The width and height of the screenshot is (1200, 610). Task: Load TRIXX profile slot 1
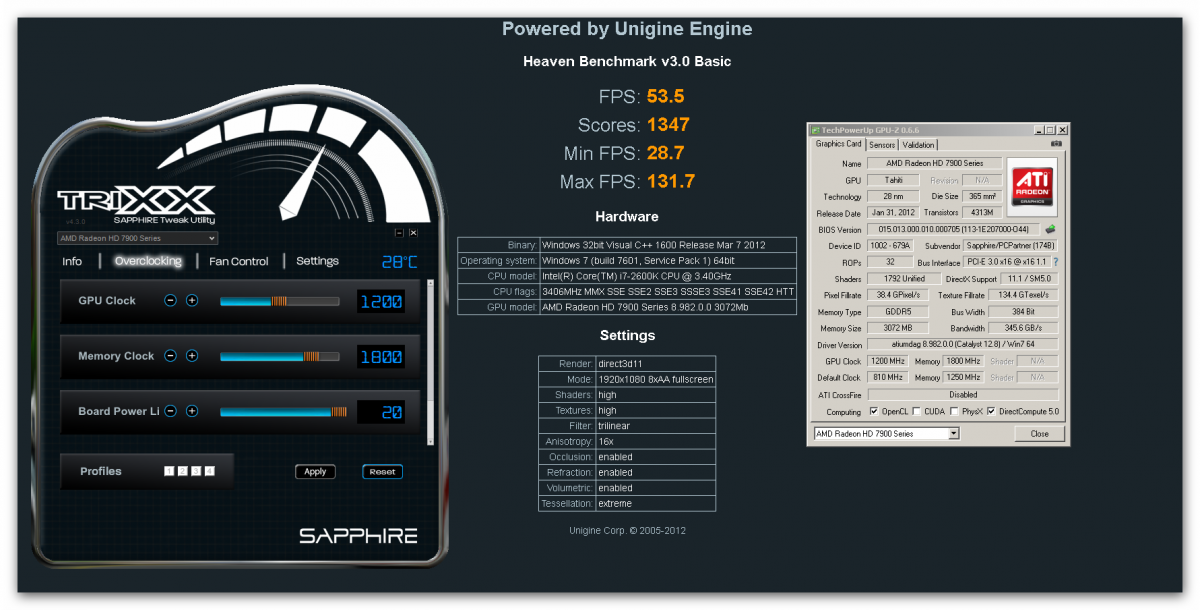pyautogui.click(x=170, y=471)
